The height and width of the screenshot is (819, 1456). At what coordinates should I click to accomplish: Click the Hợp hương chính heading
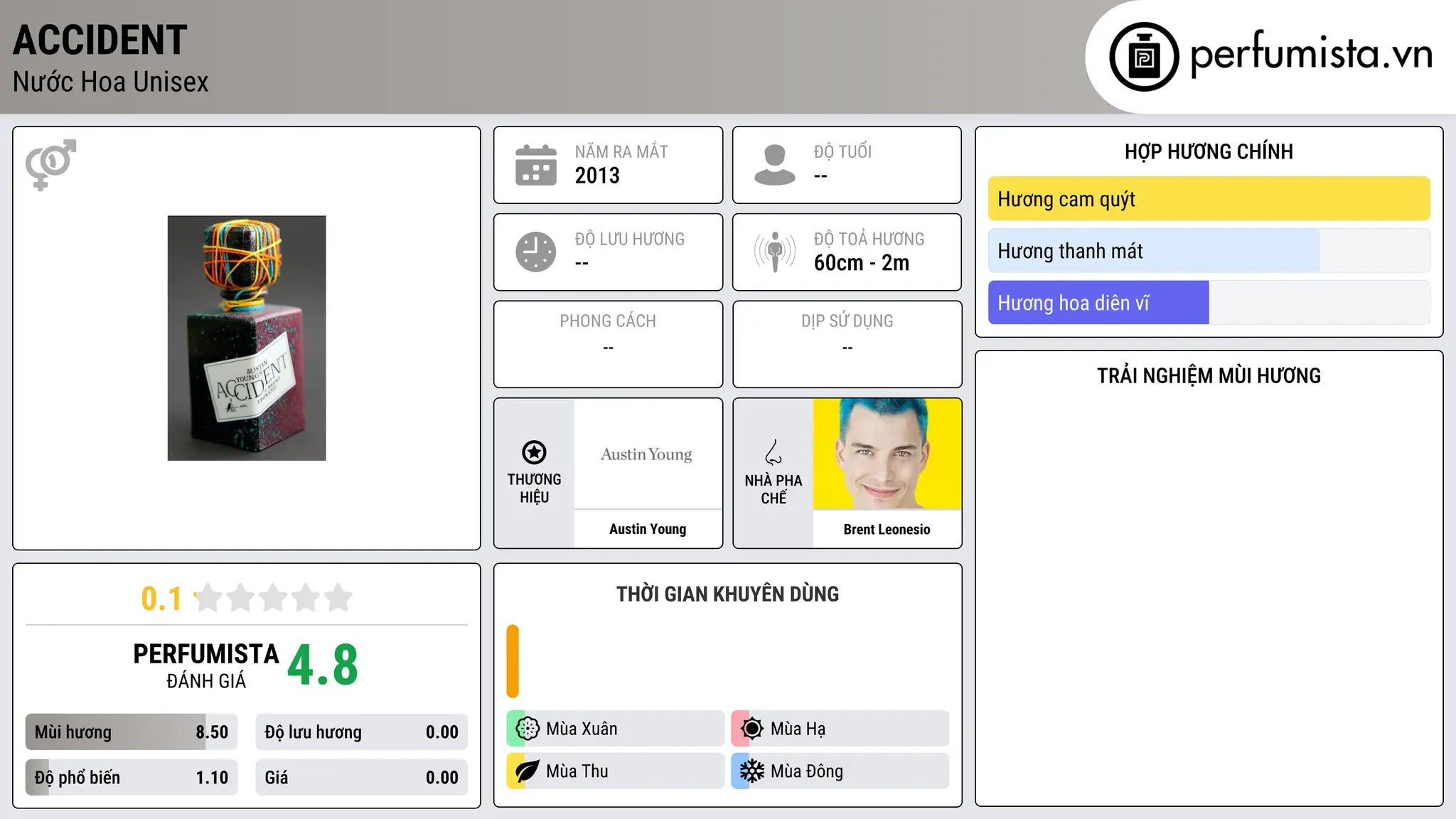tap(1209, 151)
